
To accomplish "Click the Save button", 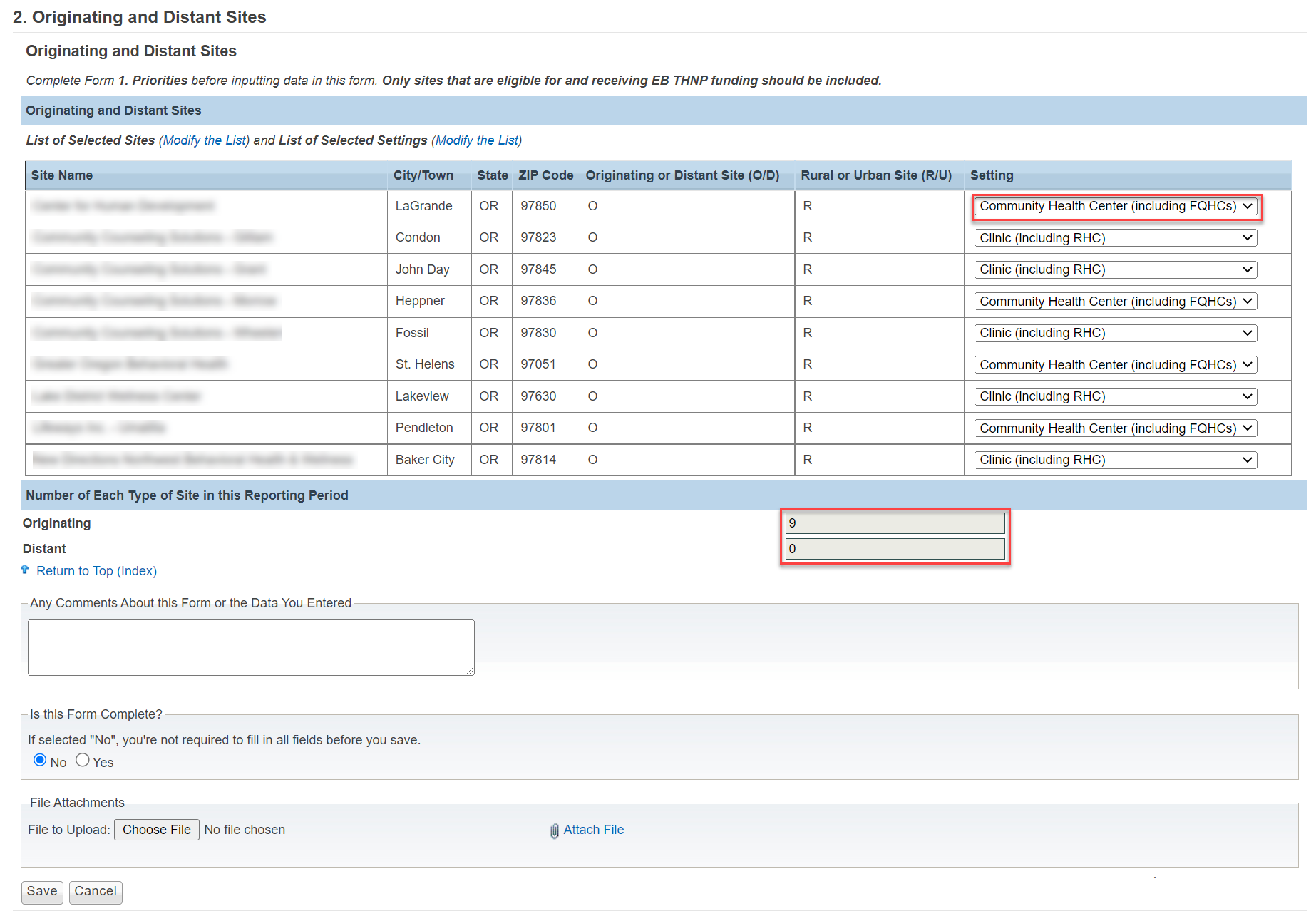I will click(x=42, y=892).
